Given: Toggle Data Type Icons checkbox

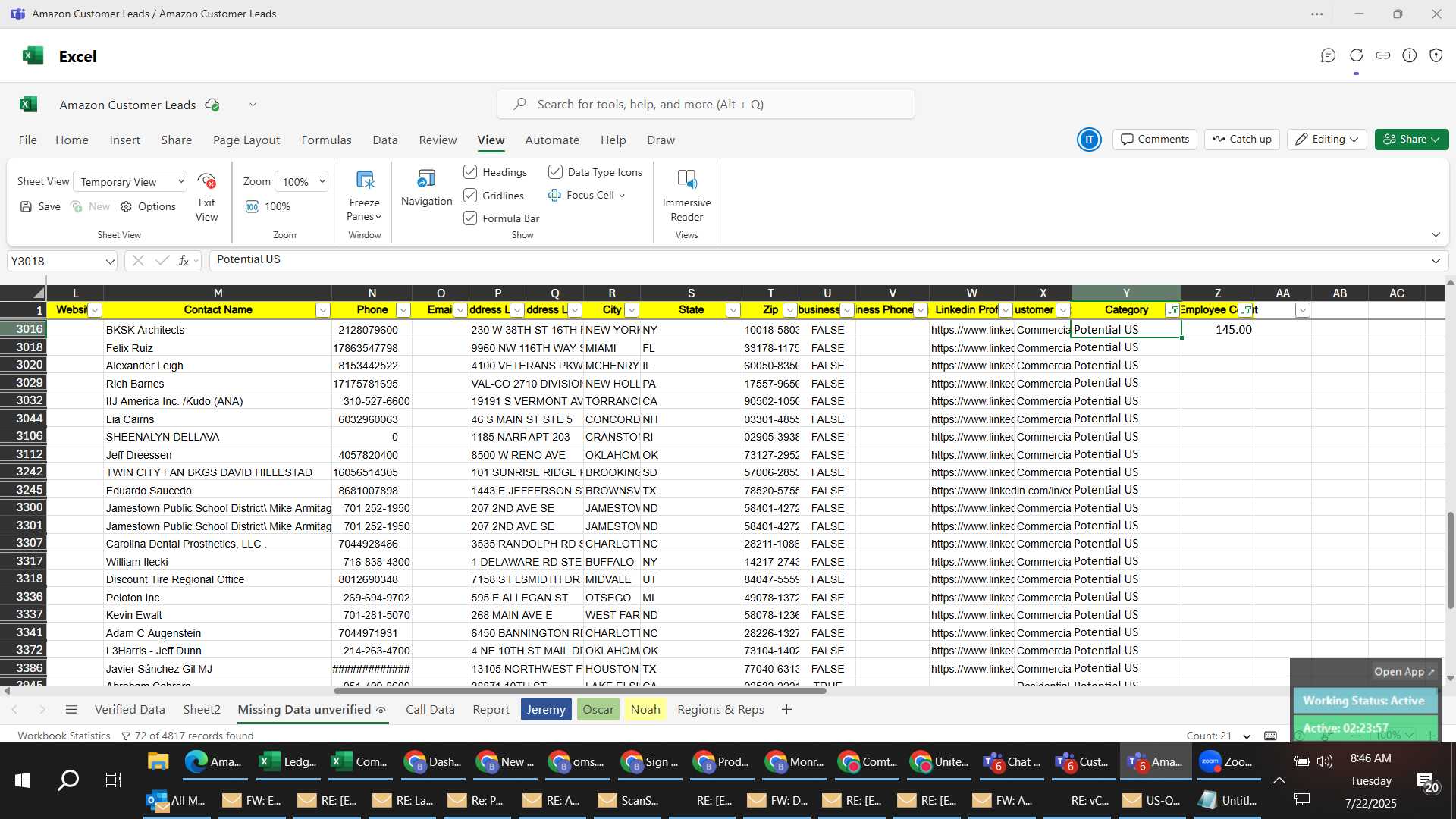Looking at the screenshot, I should (x=555, y=172).
